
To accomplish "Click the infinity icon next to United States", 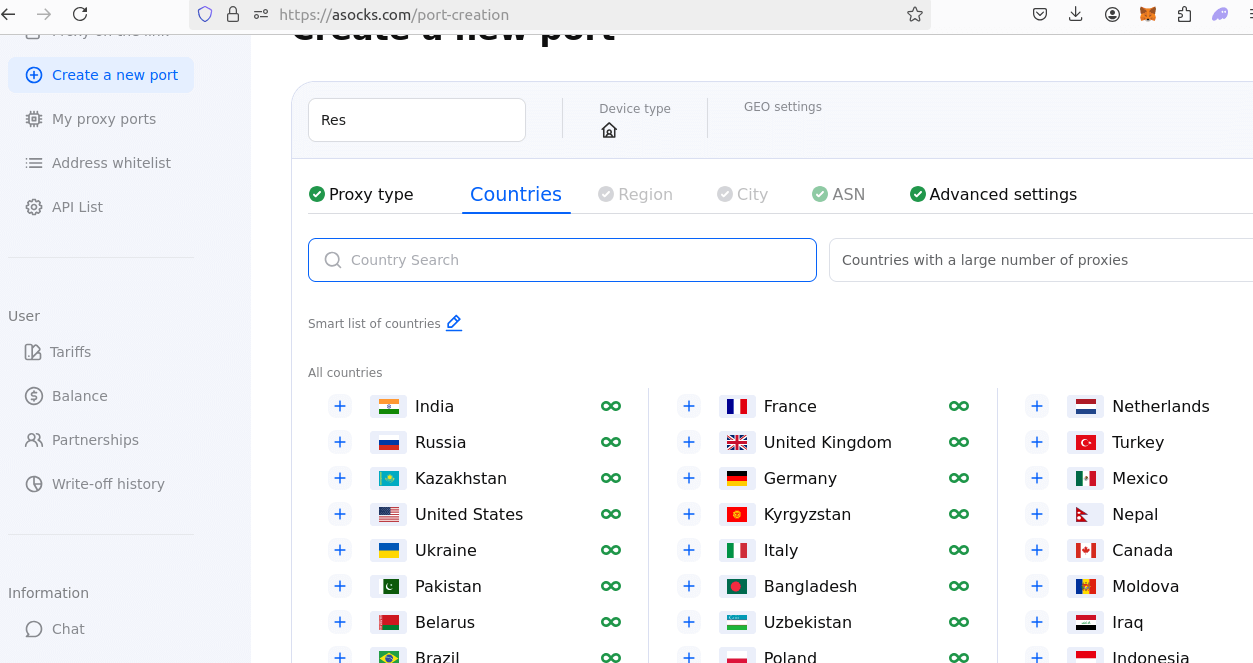I will tap(610, 514).
